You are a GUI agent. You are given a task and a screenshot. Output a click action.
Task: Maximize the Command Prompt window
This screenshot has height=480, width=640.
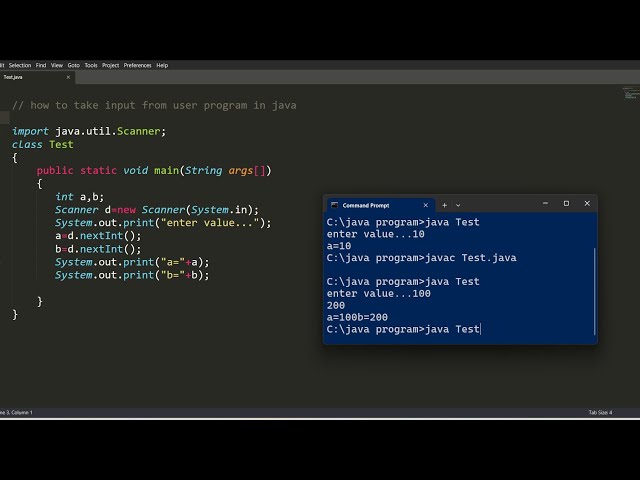566,203
